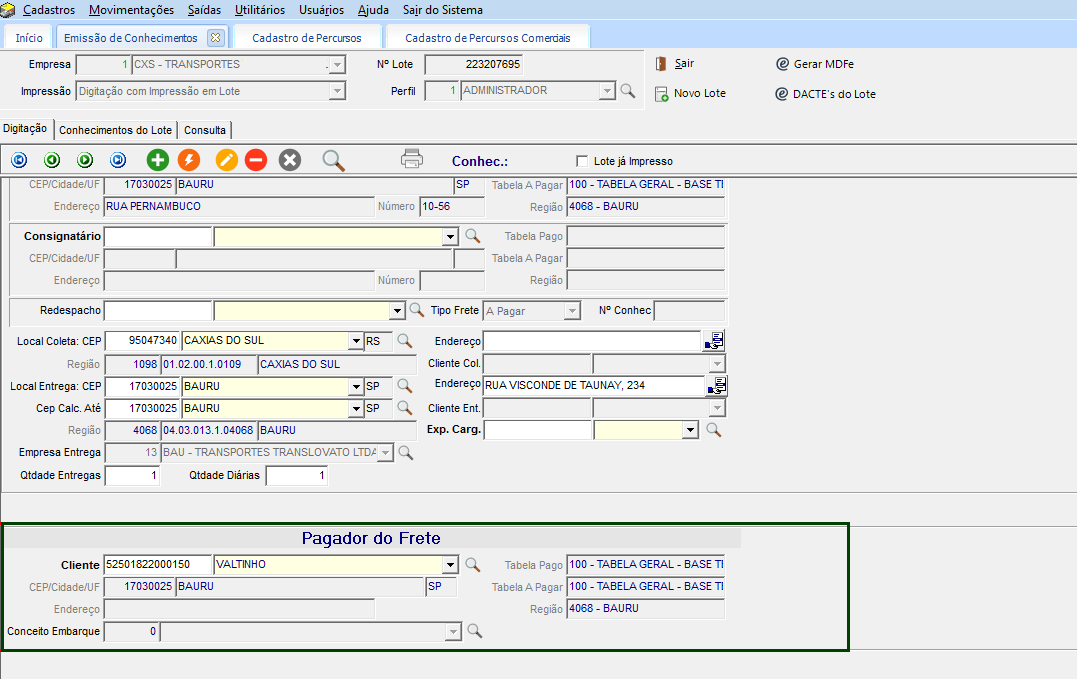1077x679 pixels.
Task: Click the Qtdade Entregas input field
Action: [x=132, y=476]
